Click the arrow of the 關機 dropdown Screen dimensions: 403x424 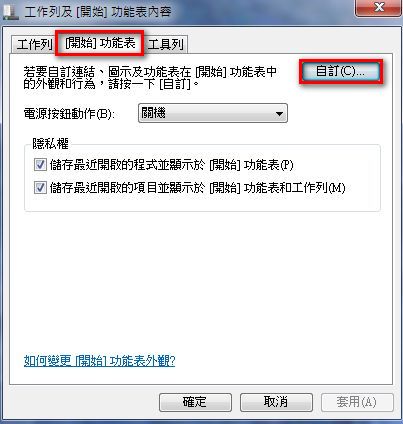[x=279, y=114]
